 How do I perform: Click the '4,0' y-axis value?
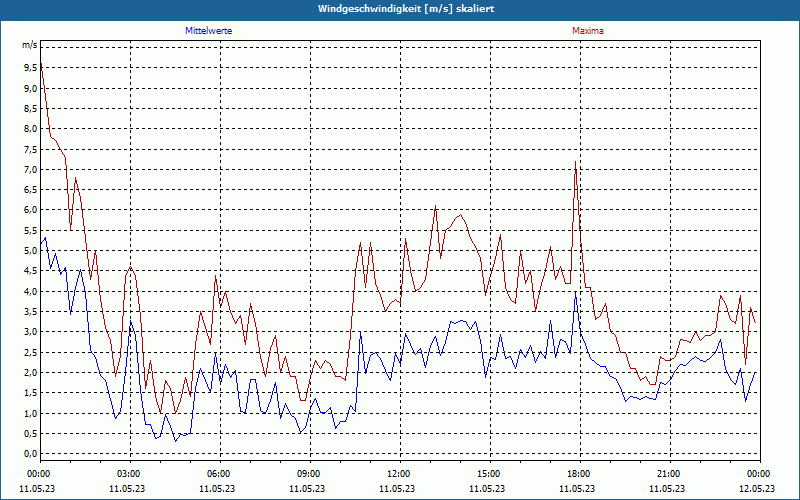(x=31, y=291)
